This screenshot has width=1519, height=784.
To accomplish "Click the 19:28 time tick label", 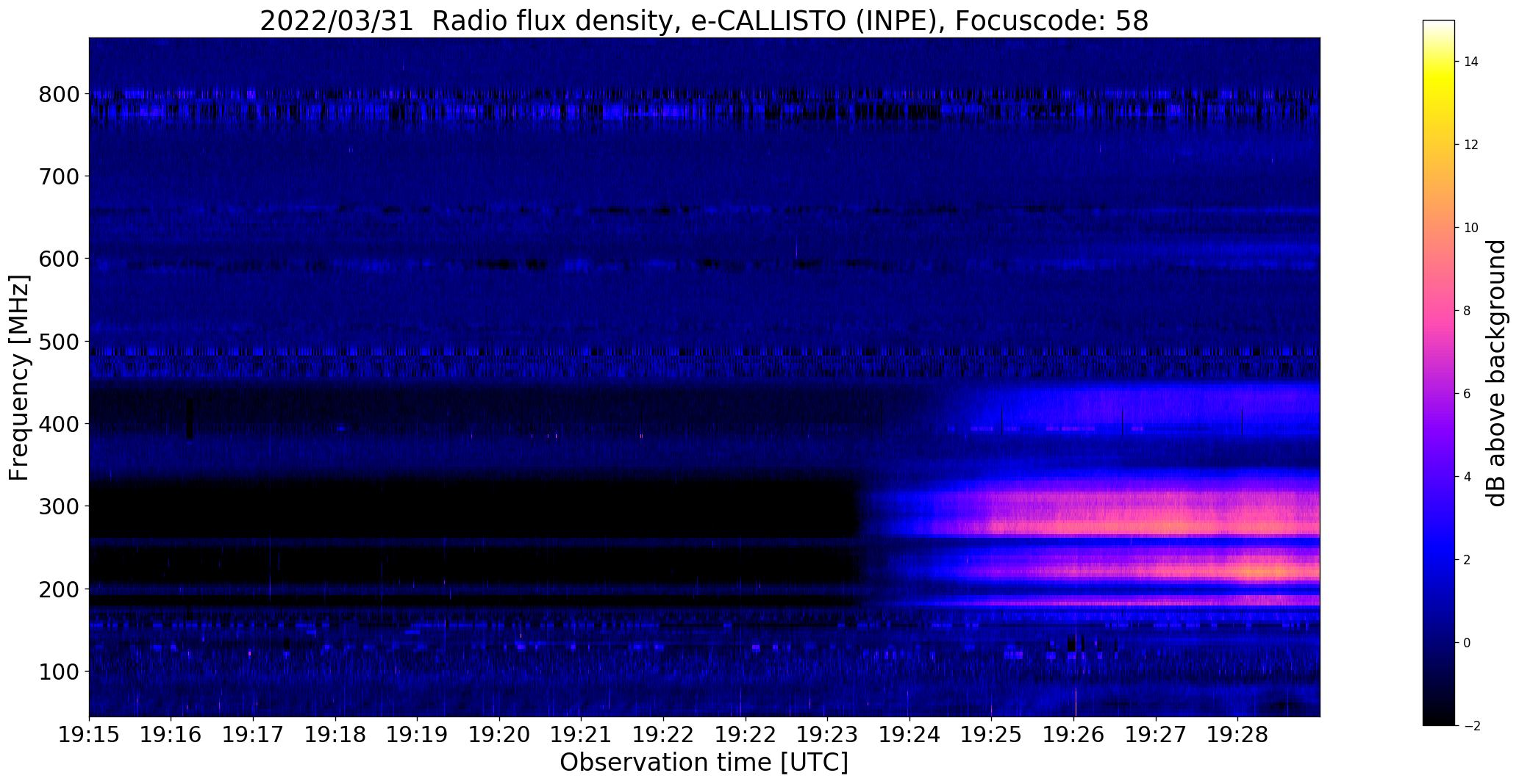I will pyautogui.click(x=1237, y=736).
